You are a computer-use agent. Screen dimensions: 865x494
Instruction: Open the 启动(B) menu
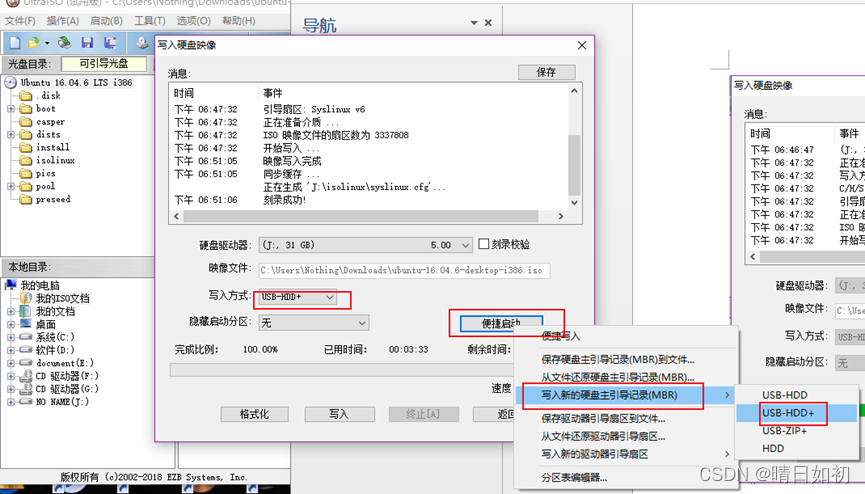(106, 20)
